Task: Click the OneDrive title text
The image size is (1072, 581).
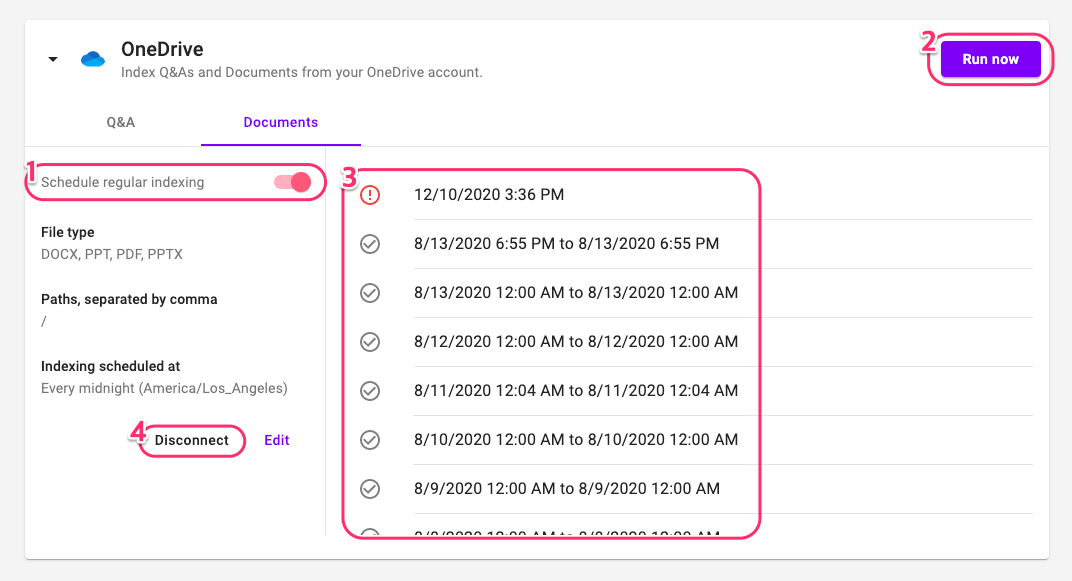Action: [162, 49]
